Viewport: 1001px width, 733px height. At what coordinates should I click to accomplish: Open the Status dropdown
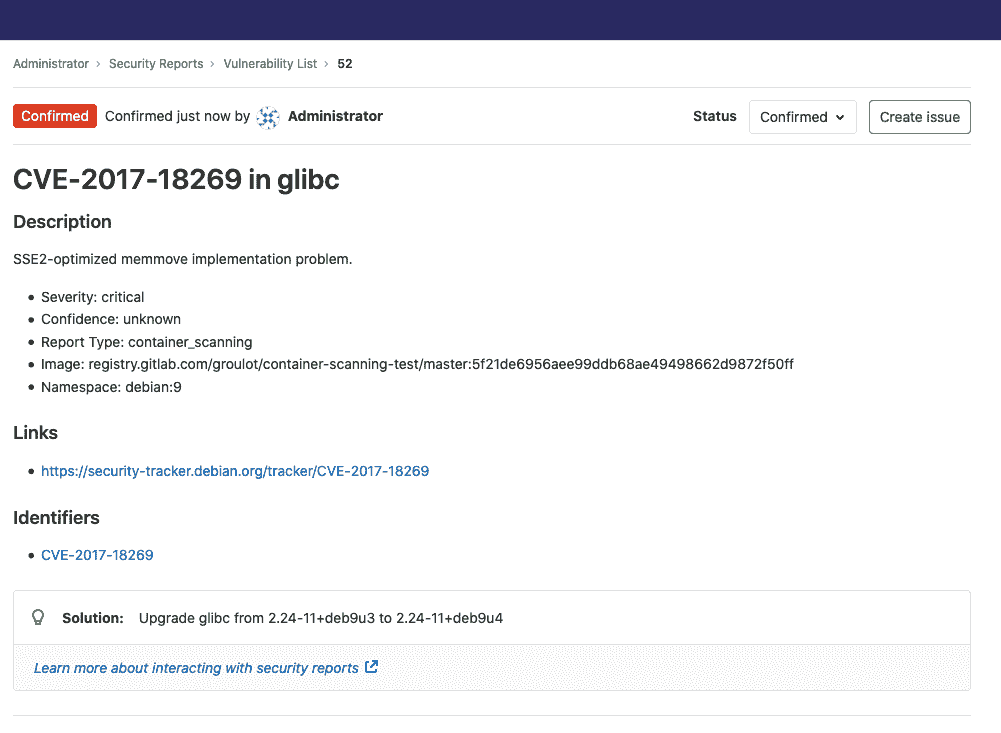click(x=802, y=117)
